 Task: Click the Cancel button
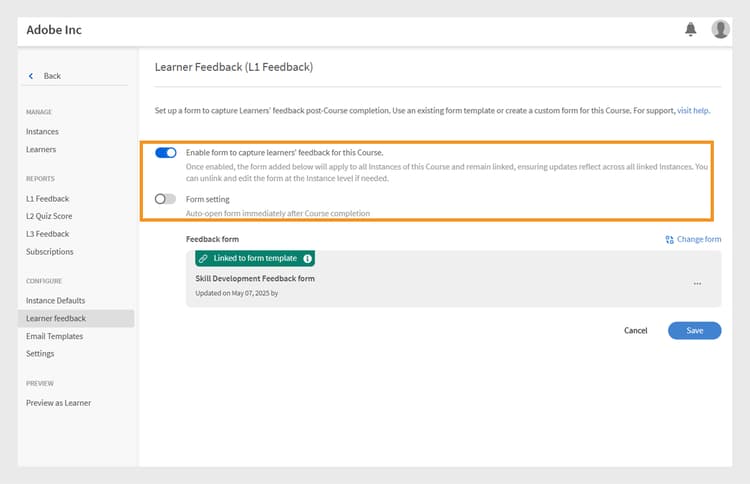click(x=635, y=330)
